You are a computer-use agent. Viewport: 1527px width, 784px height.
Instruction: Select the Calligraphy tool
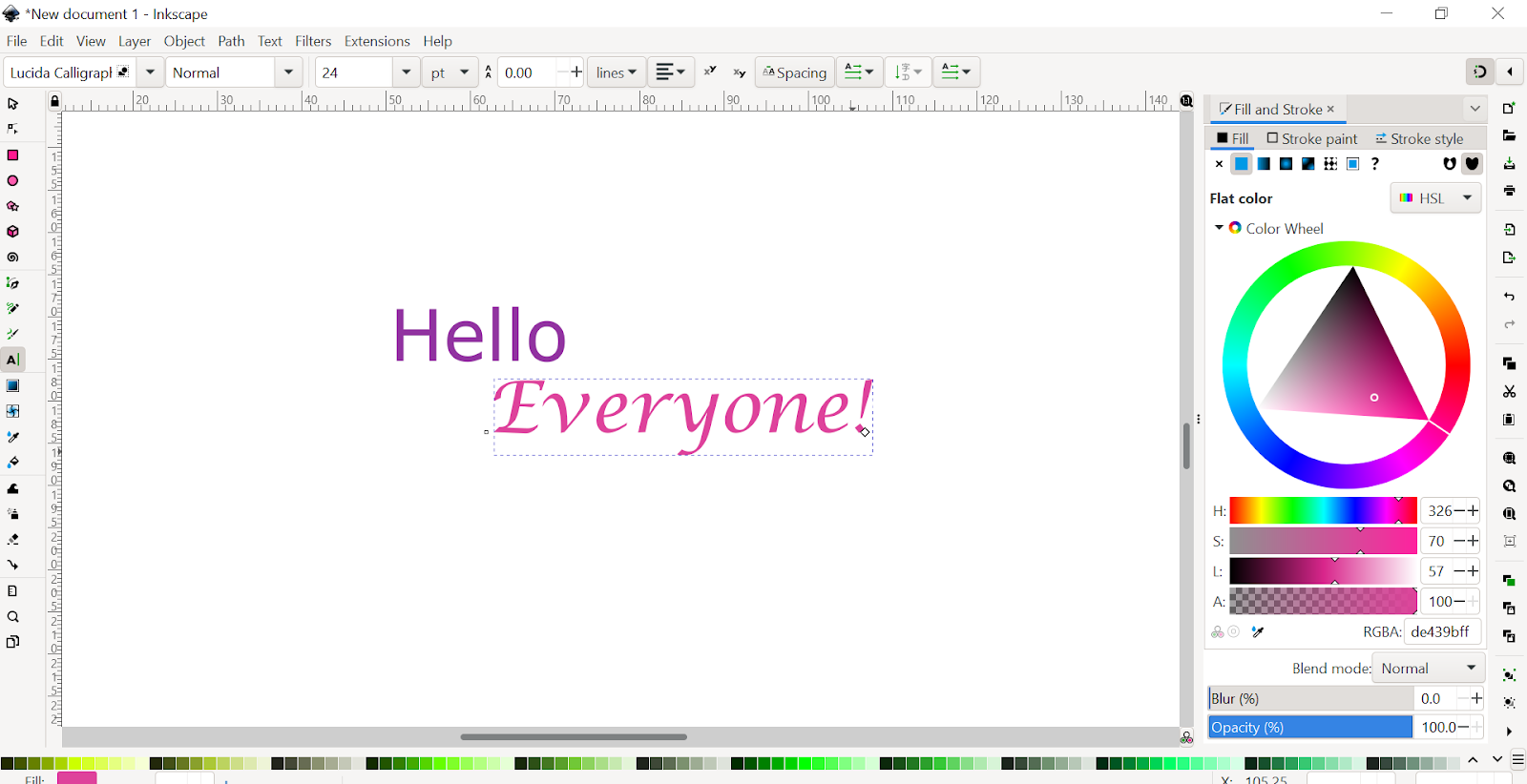[12, 335]
